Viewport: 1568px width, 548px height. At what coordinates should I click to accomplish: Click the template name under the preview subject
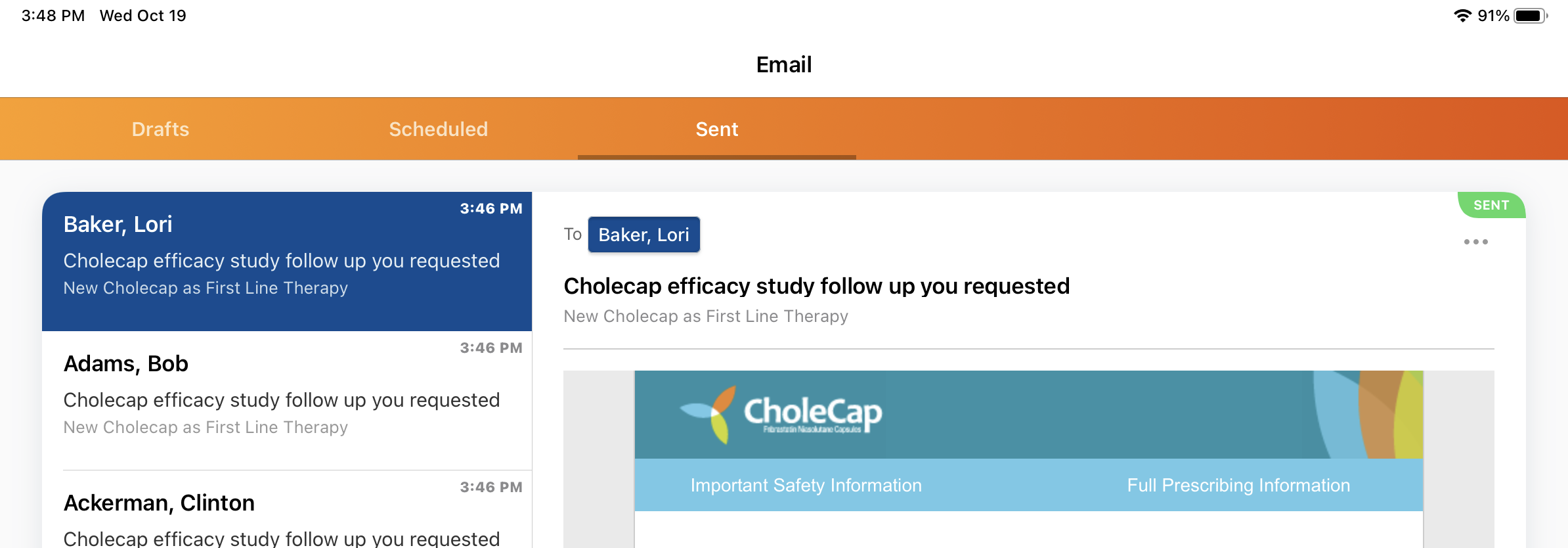point(705,316)
